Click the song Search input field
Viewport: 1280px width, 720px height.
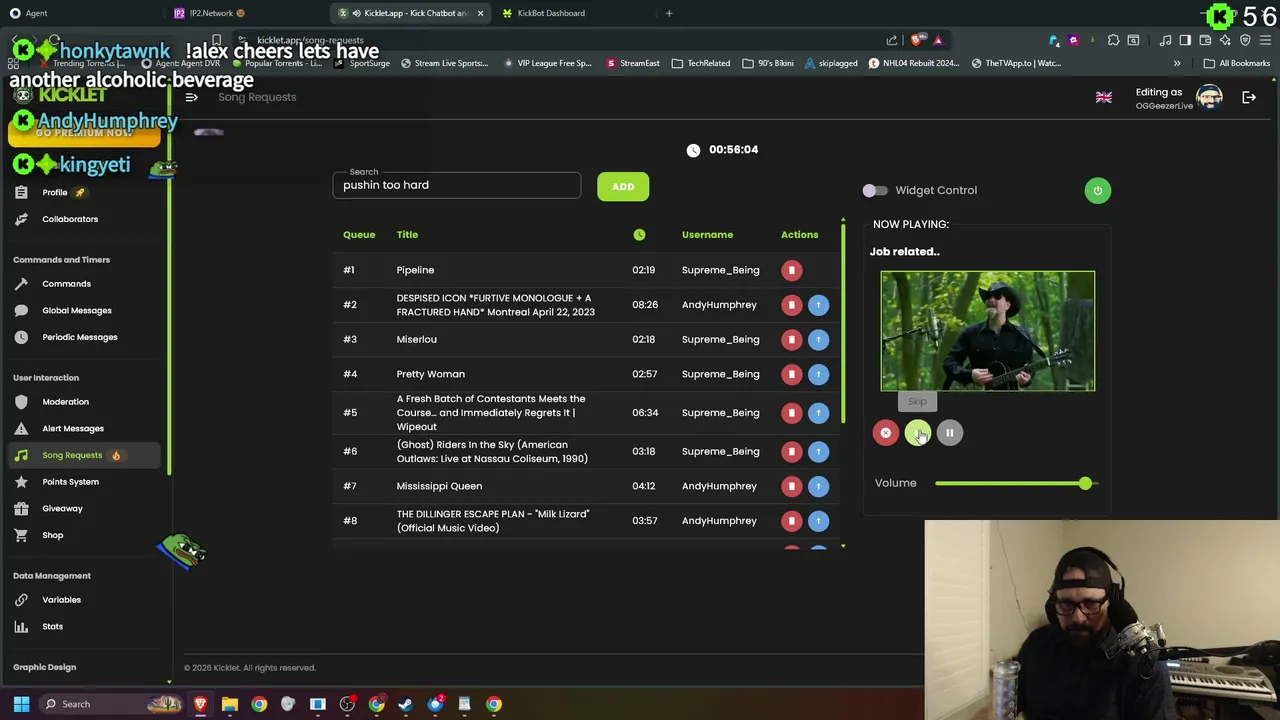click(456, 185)
